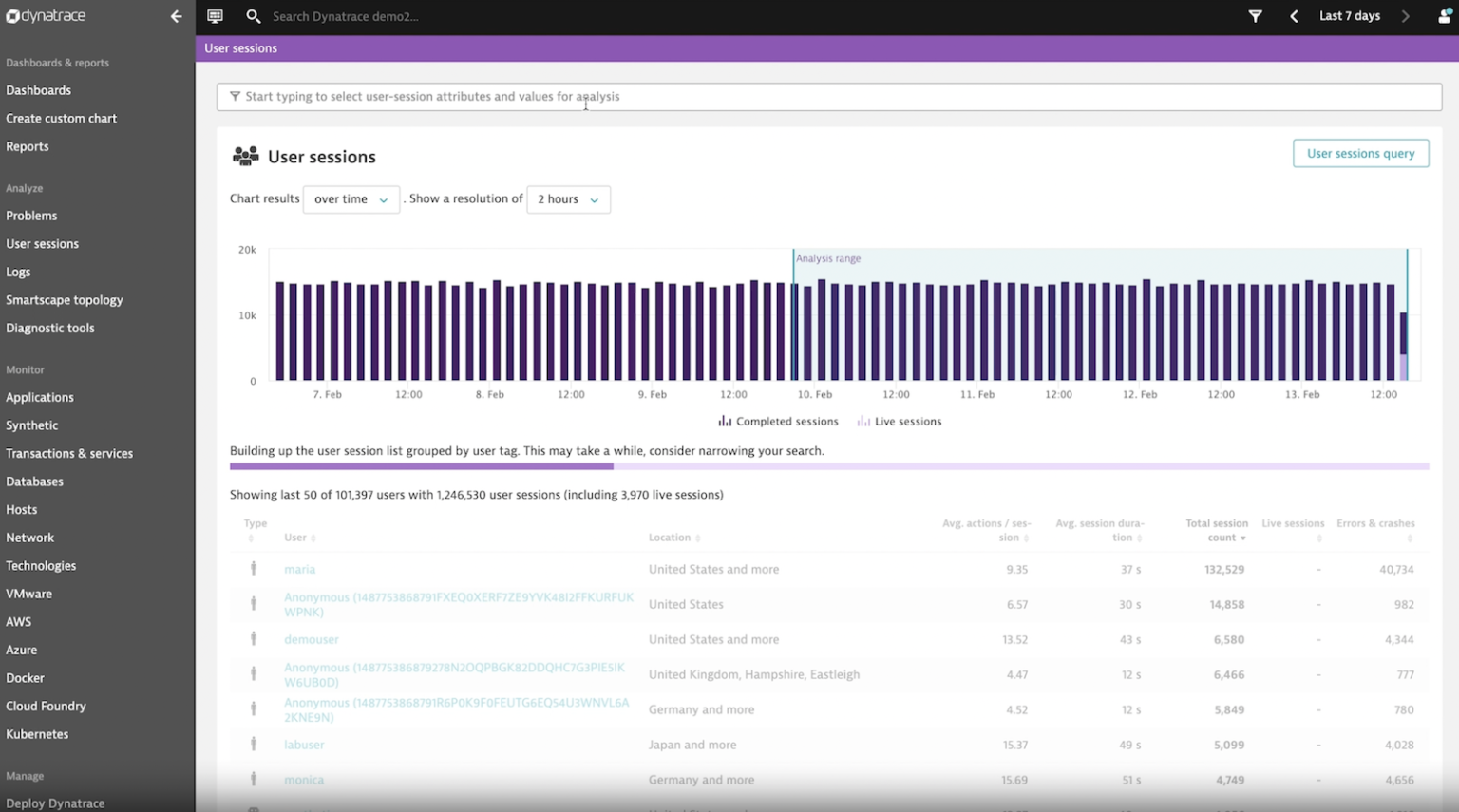This screenshot has width=1459, height=812.
Task: Open the environment/monitor icon beside search
Action: pos(216,16)
